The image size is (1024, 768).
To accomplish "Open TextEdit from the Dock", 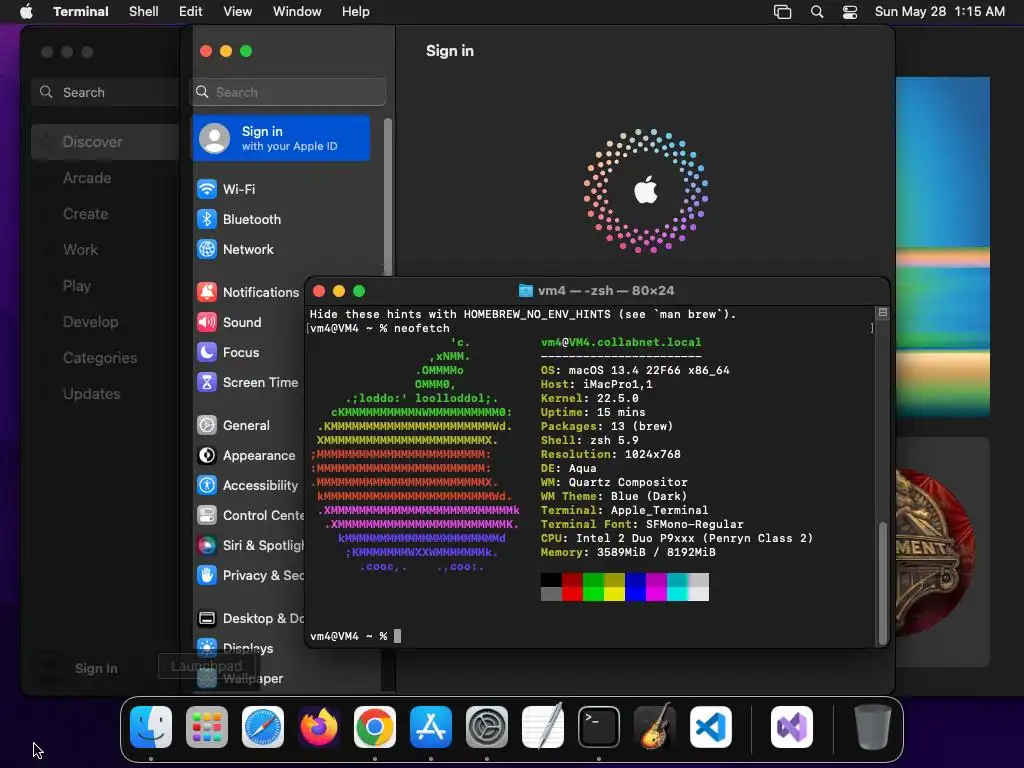I will [x=543, y=727].
